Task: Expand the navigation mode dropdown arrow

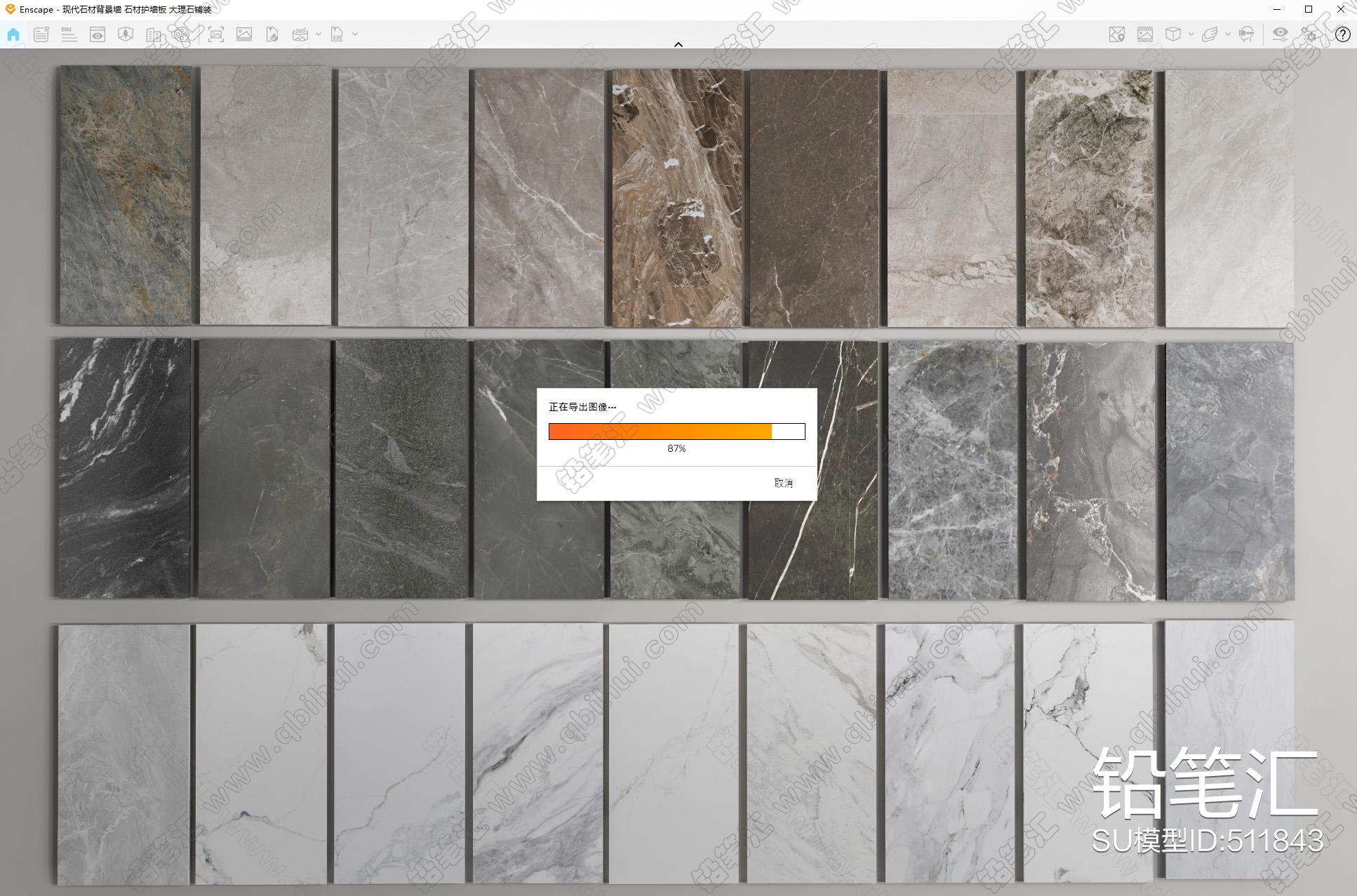Action: point(1227,34)
